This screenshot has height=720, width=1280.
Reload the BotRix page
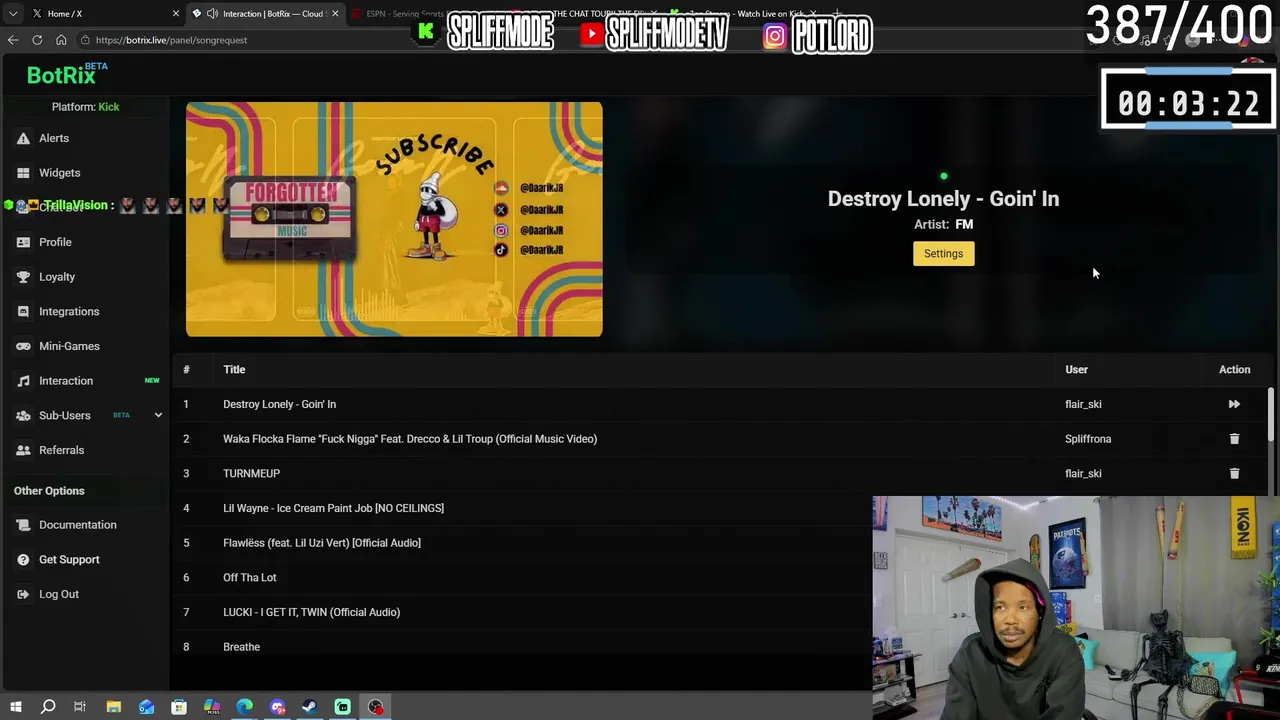pyautogui.click(x=37, y=40)
